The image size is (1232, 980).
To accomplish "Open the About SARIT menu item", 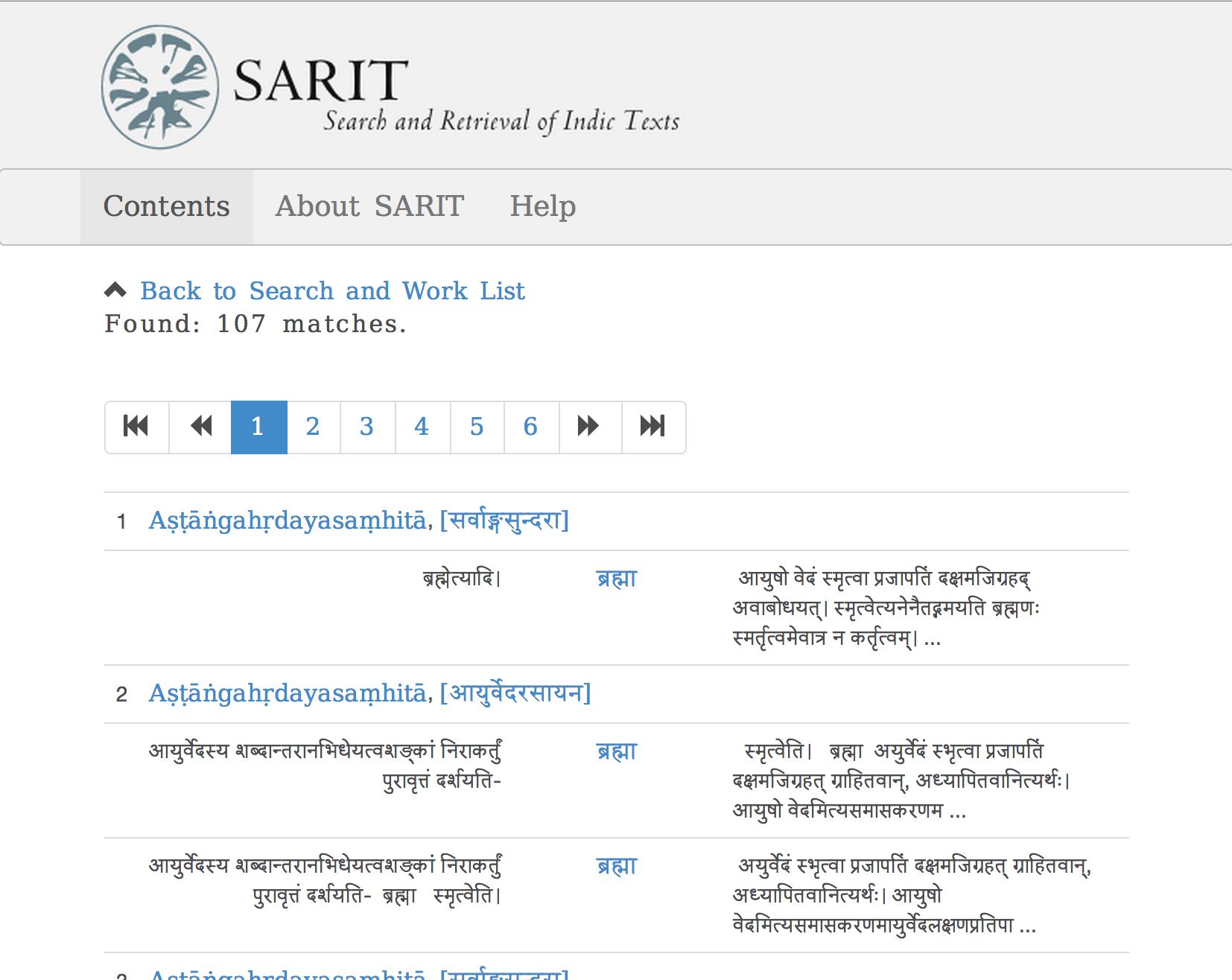I will (369, 206).
